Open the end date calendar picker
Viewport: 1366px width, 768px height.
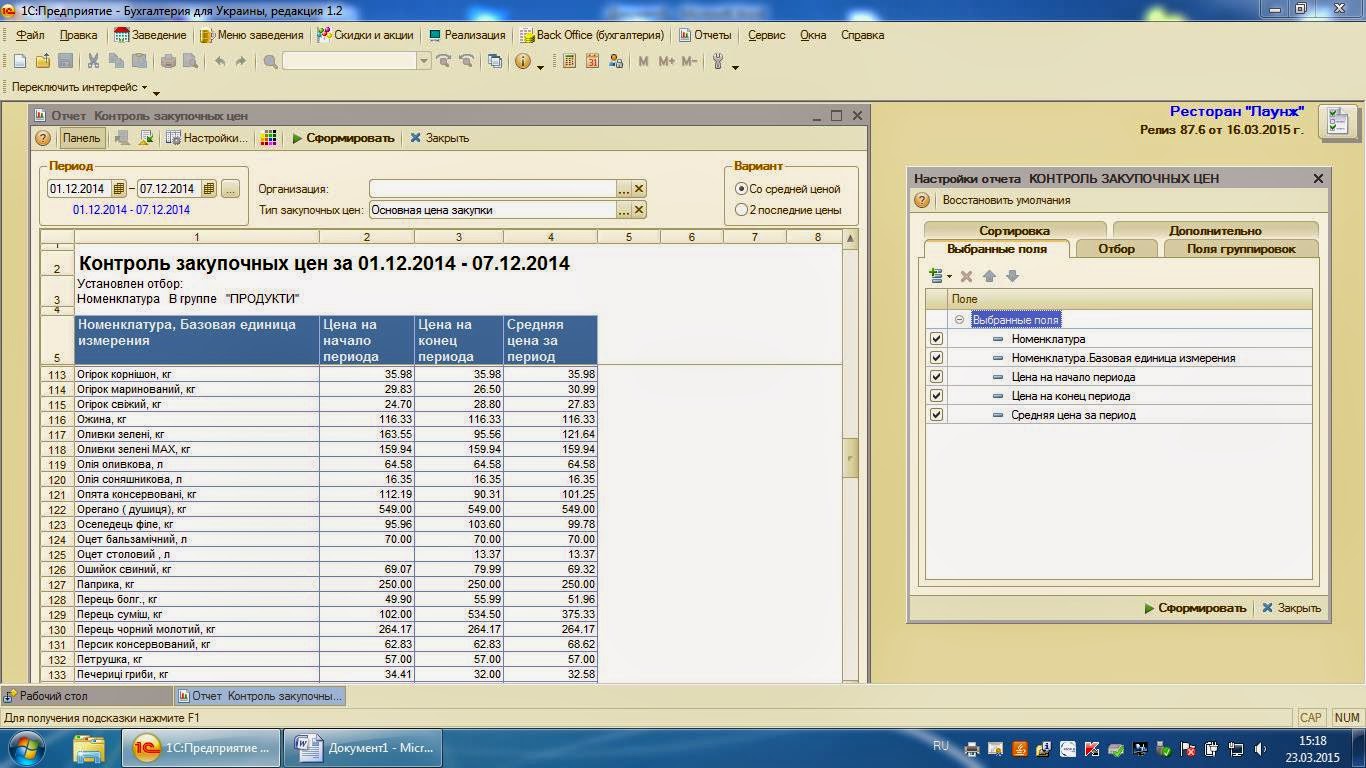(209, 188)
